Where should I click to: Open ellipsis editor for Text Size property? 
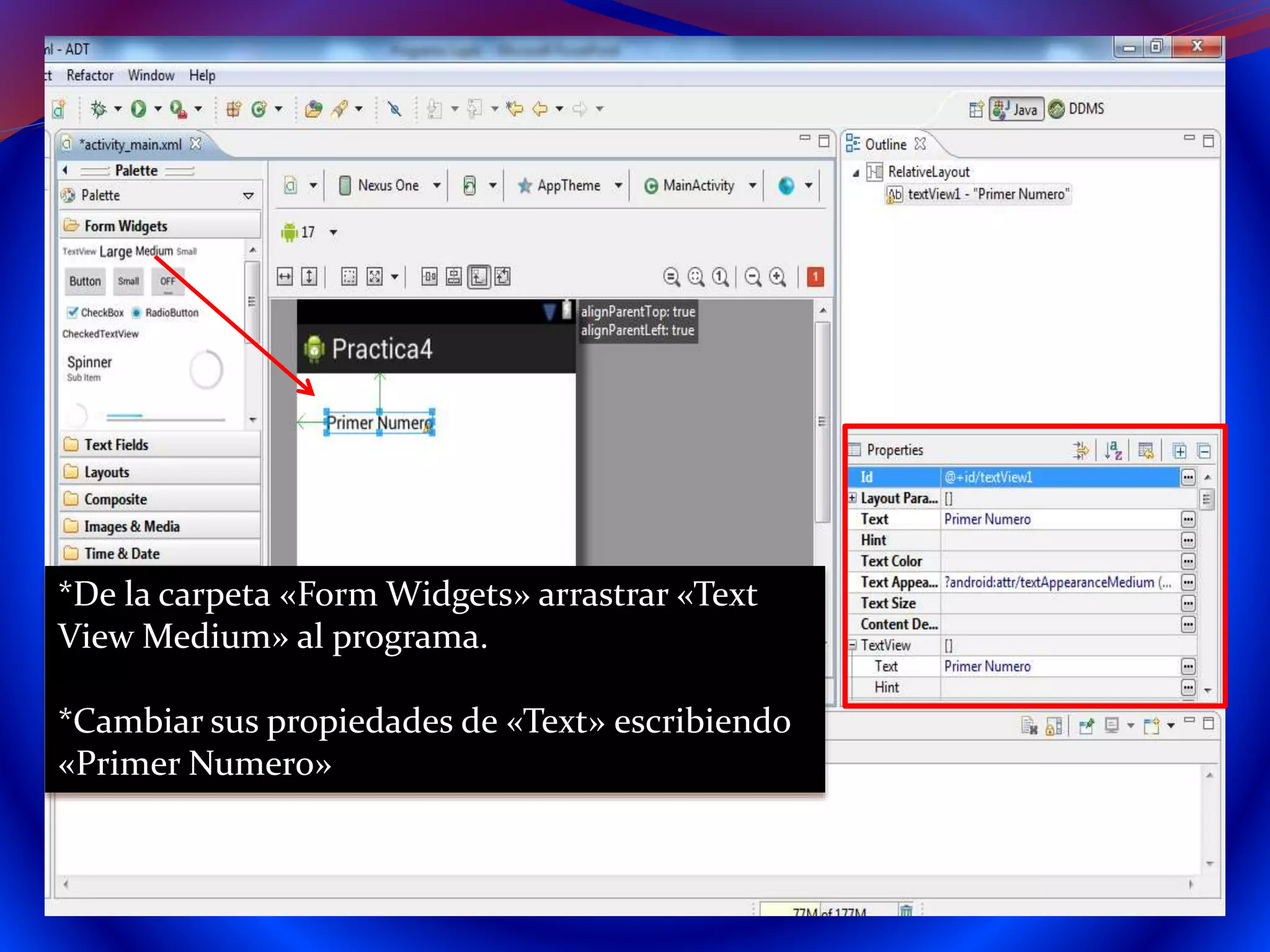tap(1188, 604)
